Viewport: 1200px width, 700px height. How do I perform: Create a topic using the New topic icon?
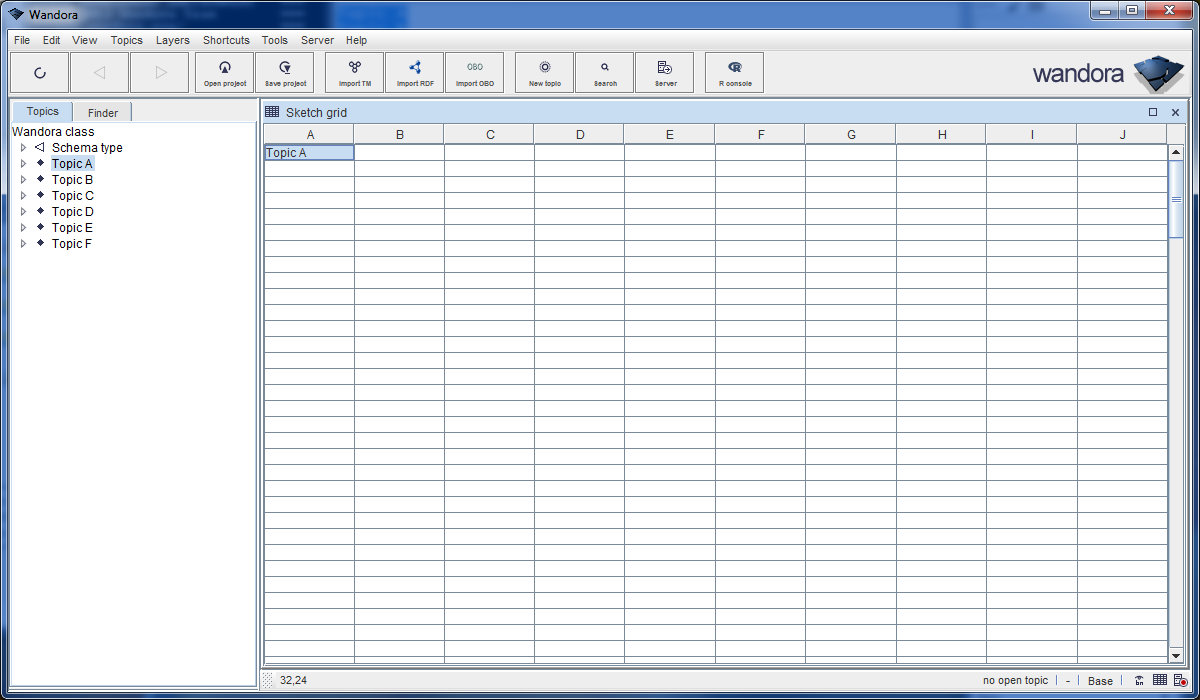tap(543, 72)
